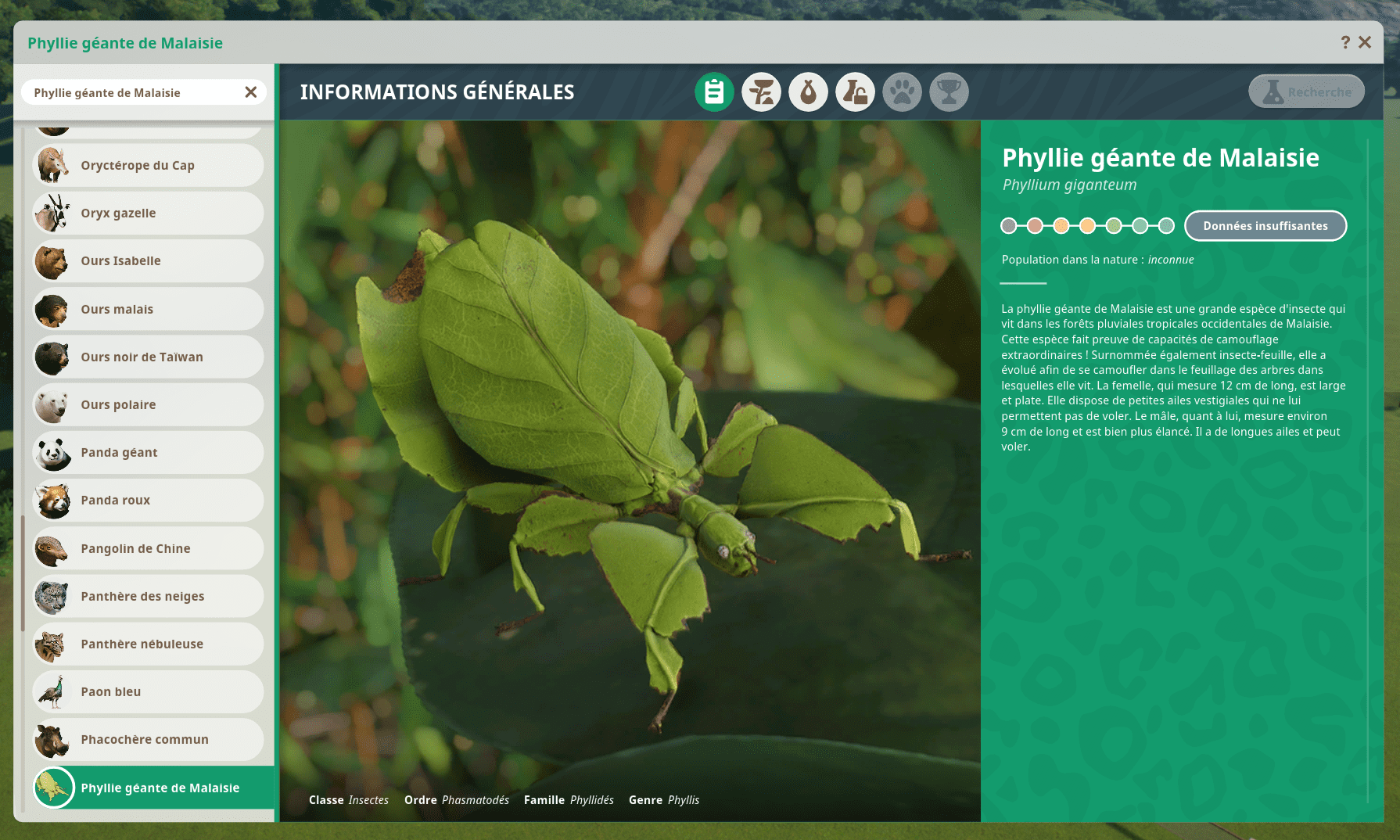Select Phacochère commun entry
This screenshot has height=840, width=1400.
[148, 739]
